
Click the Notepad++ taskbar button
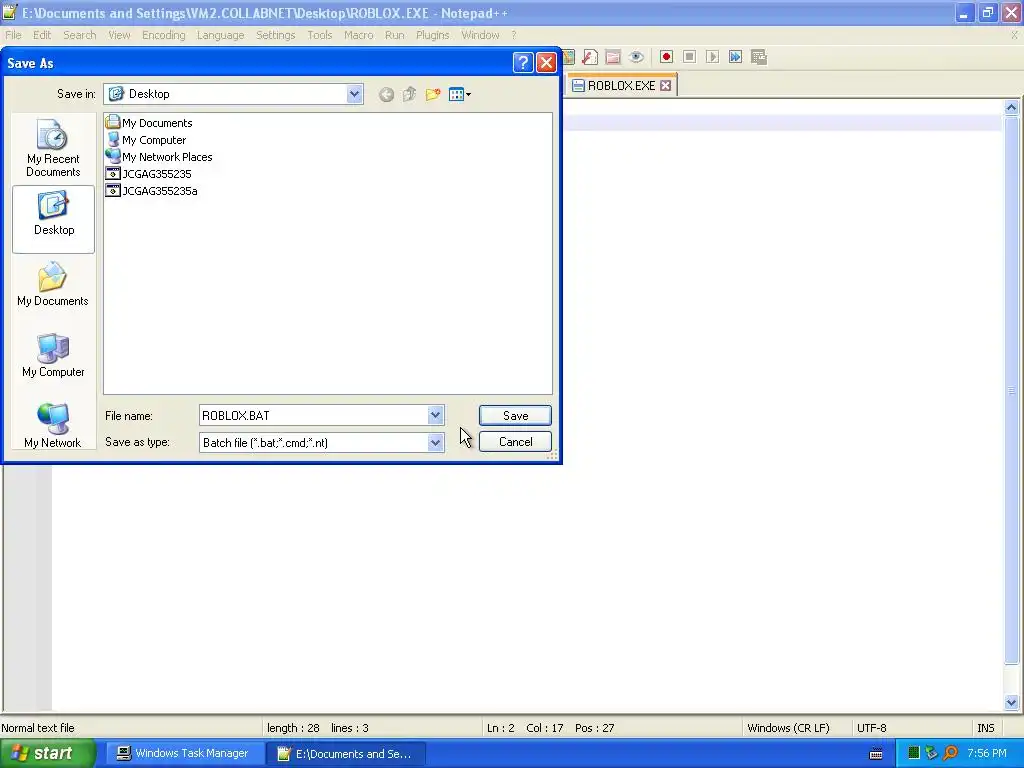point(345,754)
